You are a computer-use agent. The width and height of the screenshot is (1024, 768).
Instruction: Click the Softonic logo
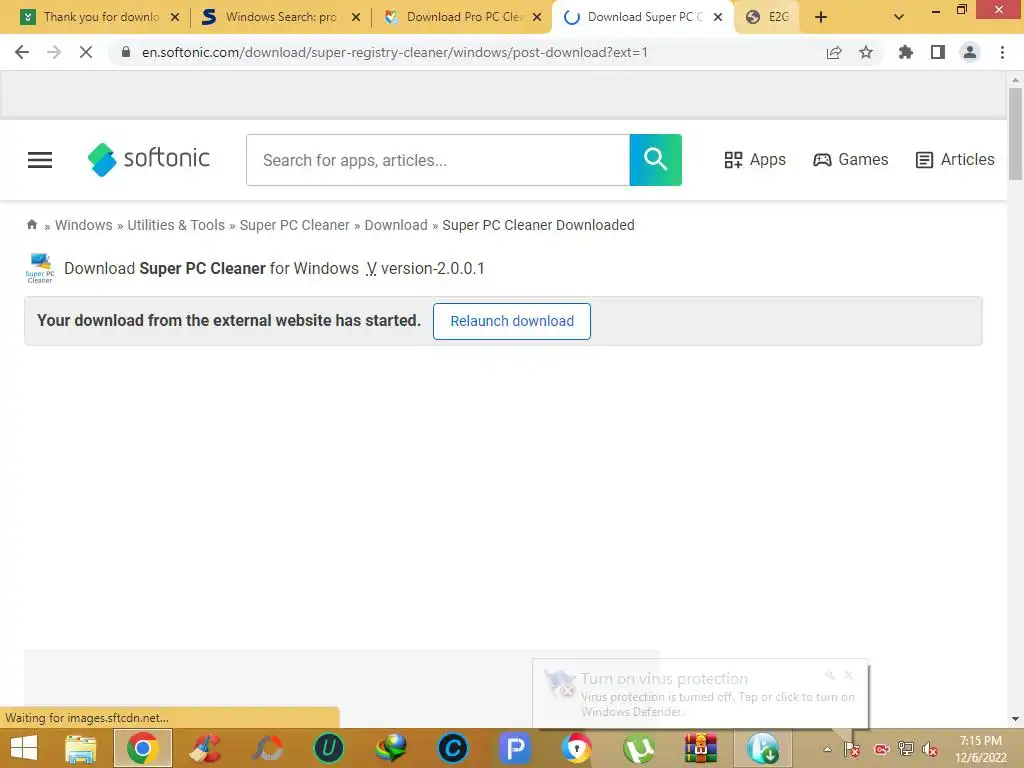149,159
